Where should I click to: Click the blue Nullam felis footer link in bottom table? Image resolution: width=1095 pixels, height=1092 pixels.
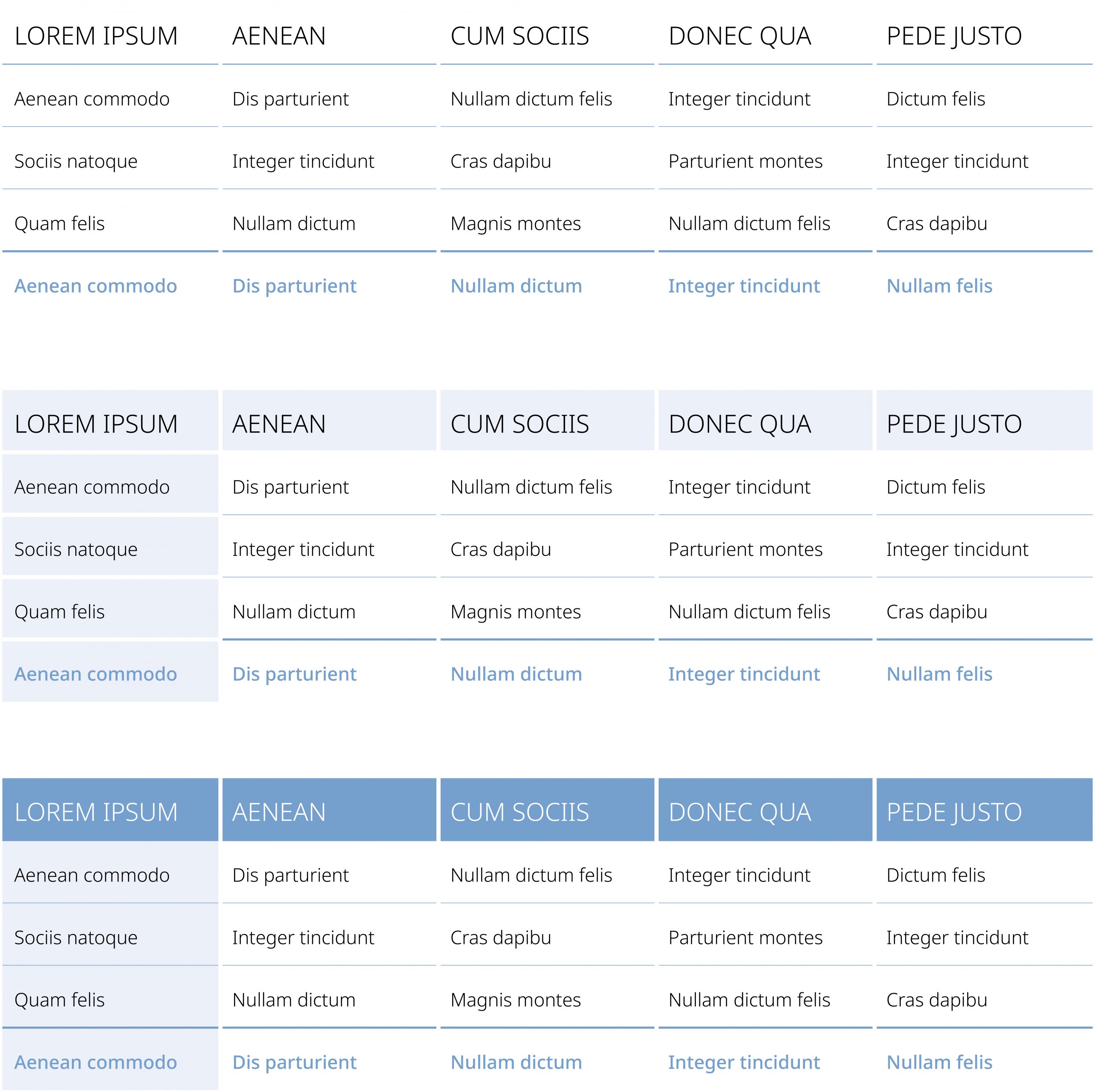(x=939, y=1062)
